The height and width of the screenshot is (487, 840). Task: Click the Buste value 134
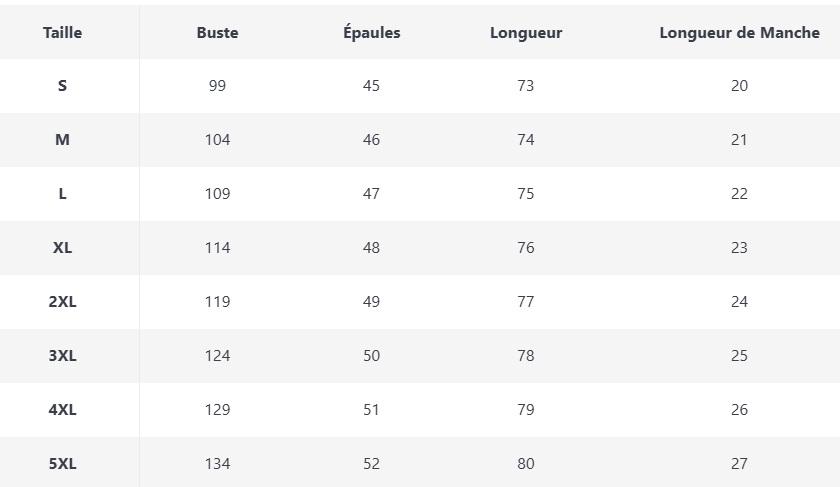(217, 464)
